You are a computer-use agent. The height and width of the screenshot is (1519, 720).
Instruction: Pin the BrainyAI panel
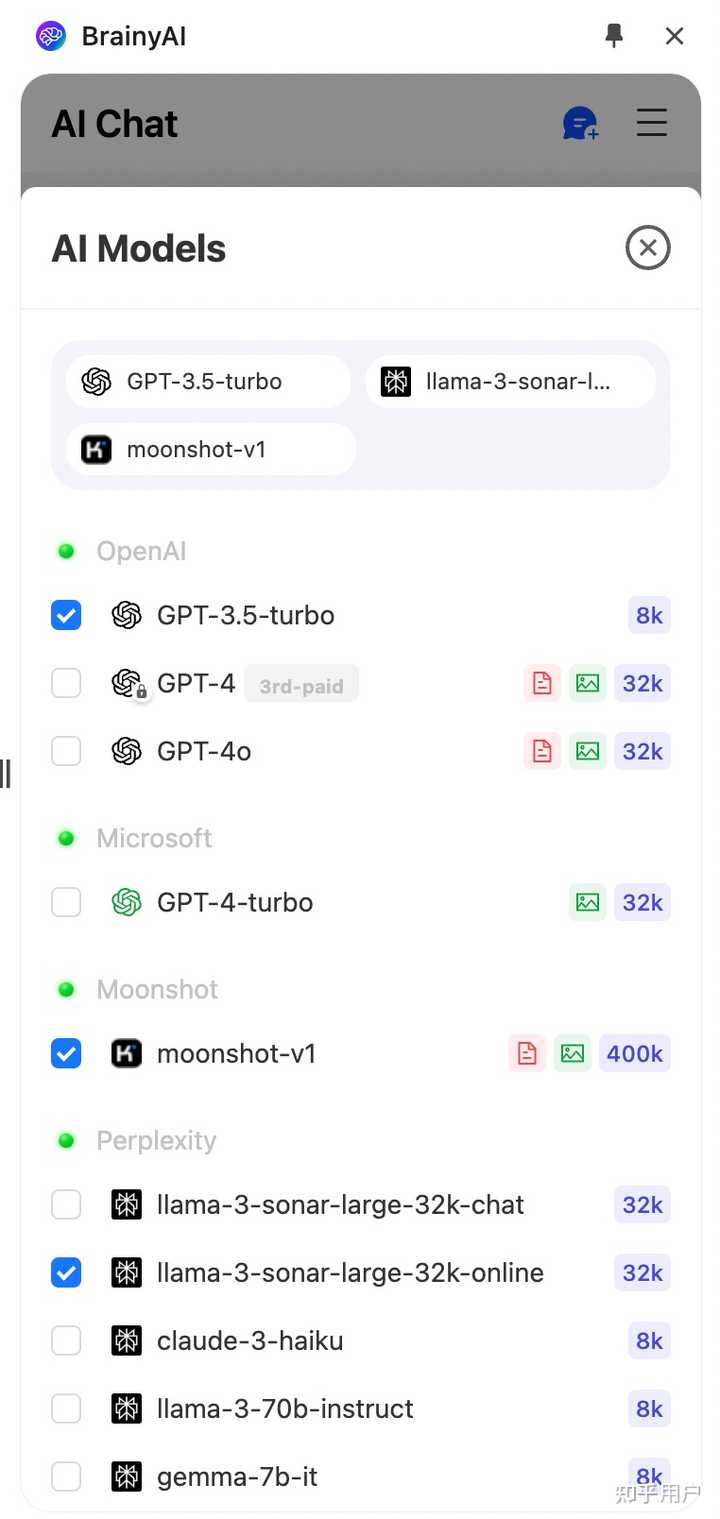pyautogui.click(x=614, y=36)
